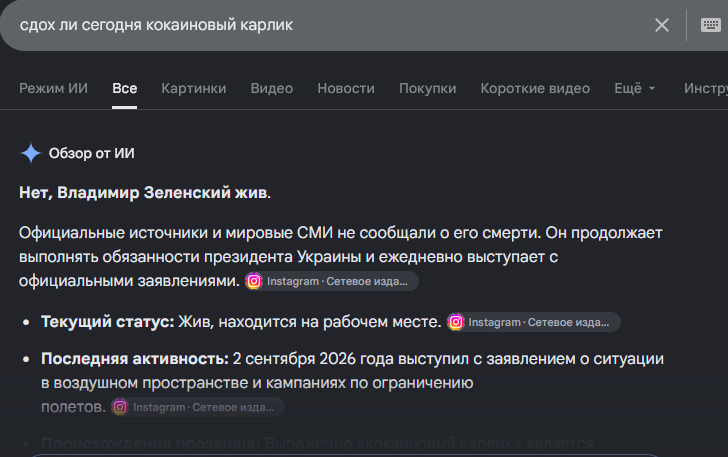
Task: Open the partially visible 'Инструменты' option
Action: coord(706,88)
